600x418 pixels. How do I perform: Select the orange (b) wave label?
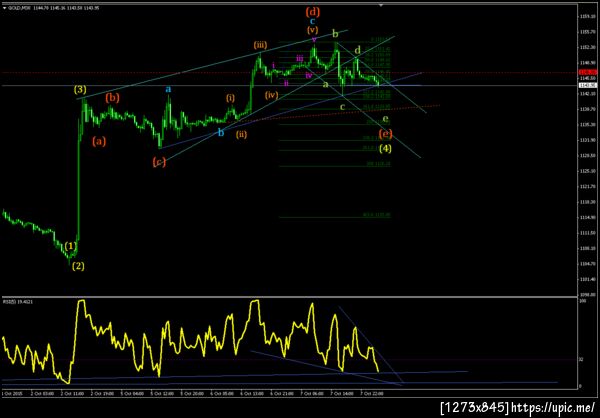coord(112,98)
